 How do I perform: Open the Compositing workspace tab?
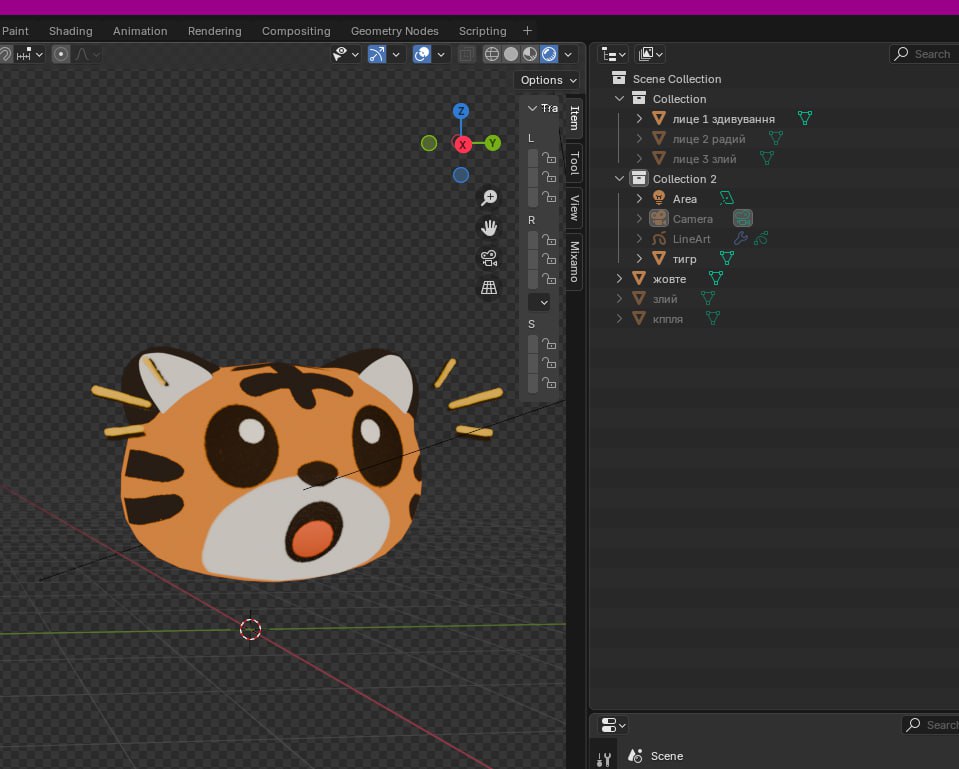tap(296, 31)
